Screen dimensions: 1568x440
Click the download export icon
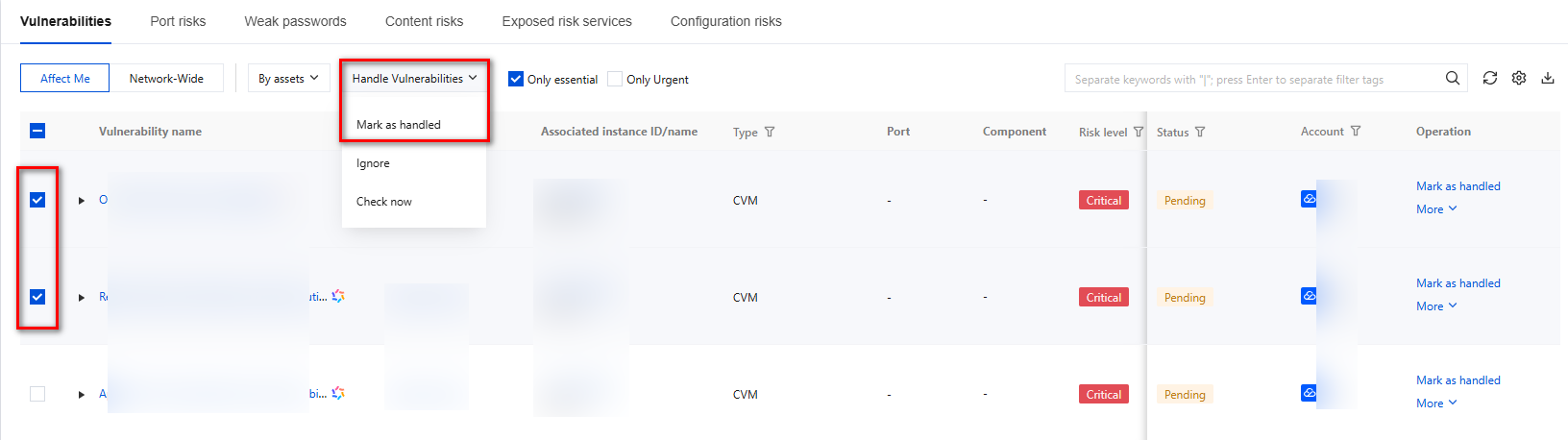point(1548,78)
